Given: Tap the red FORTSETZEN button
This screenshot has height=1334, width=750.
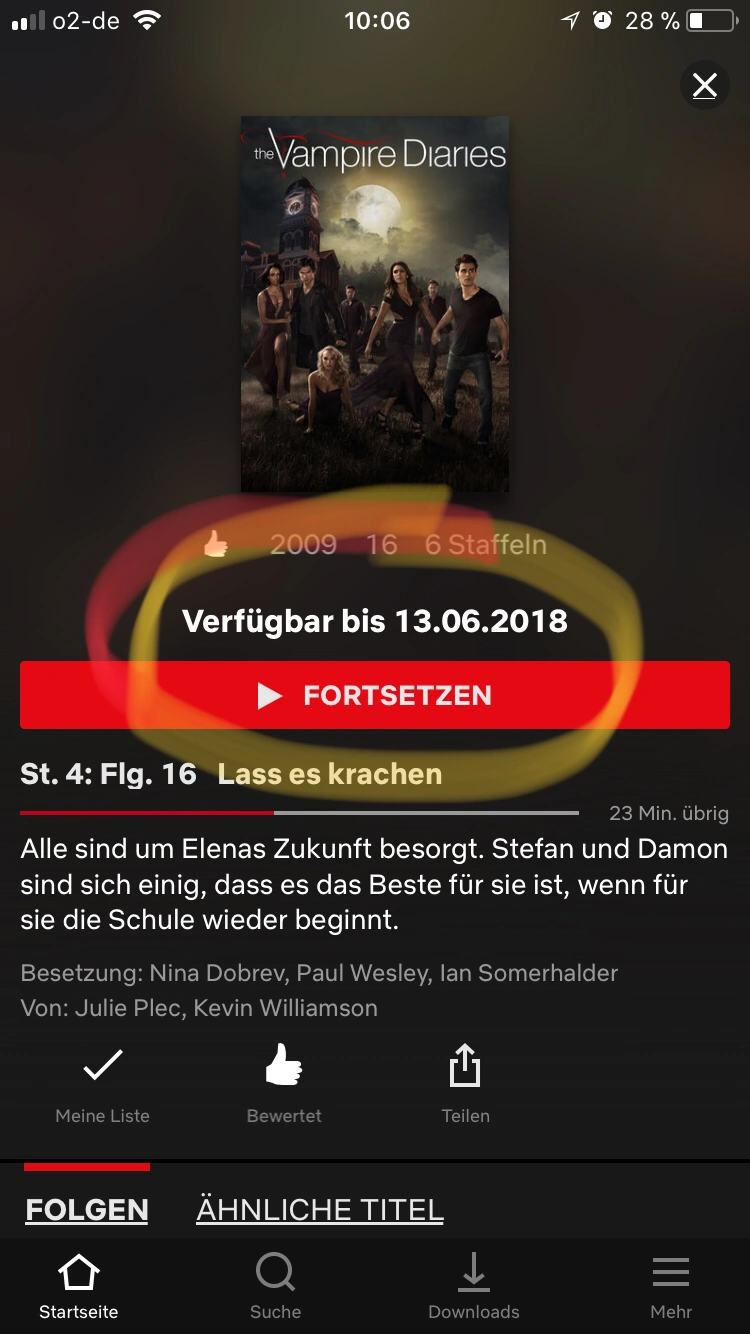Looking at the screenshot, I should coord(375,695).
